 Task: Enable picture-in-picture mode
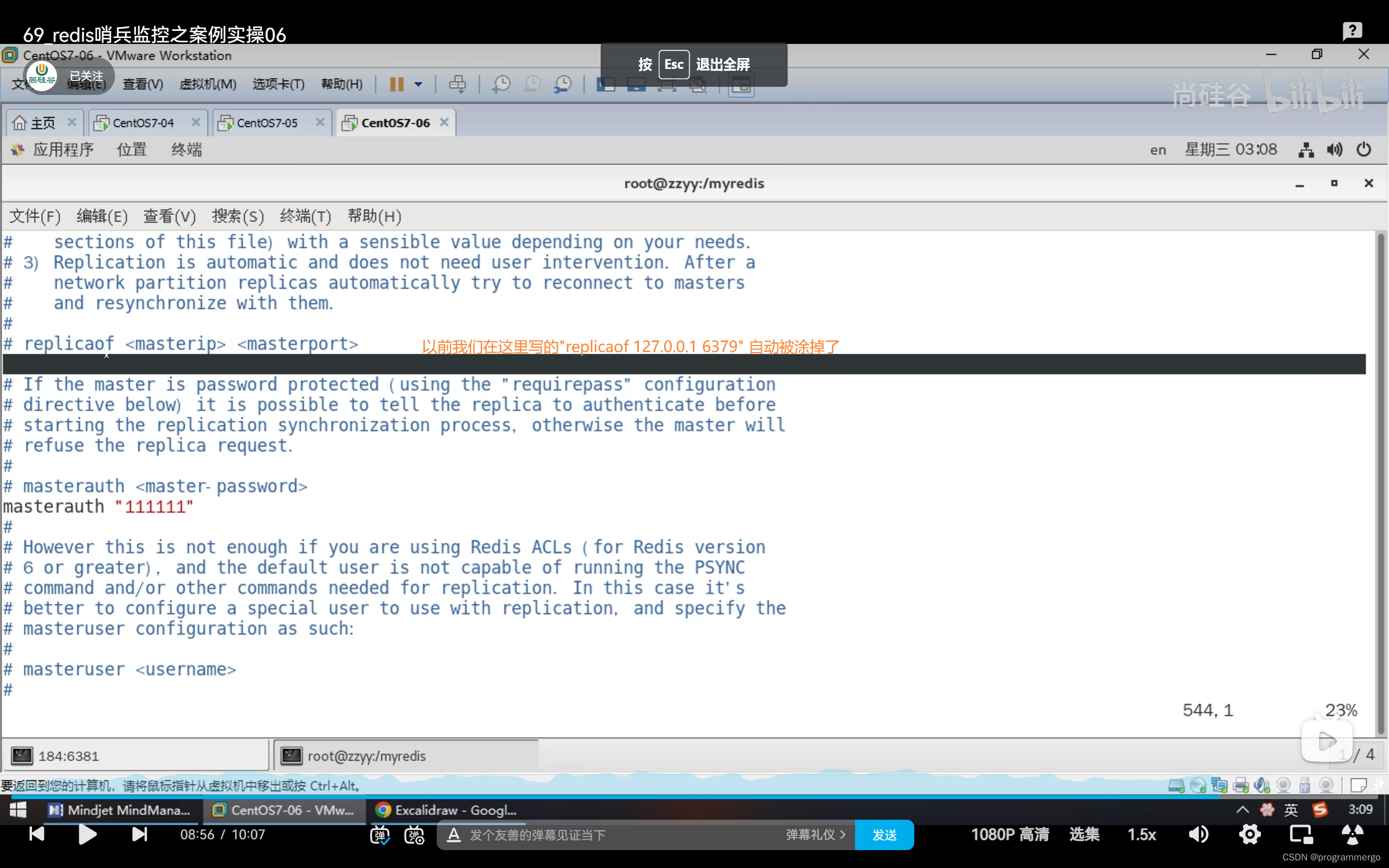[x=1301, y=834]
